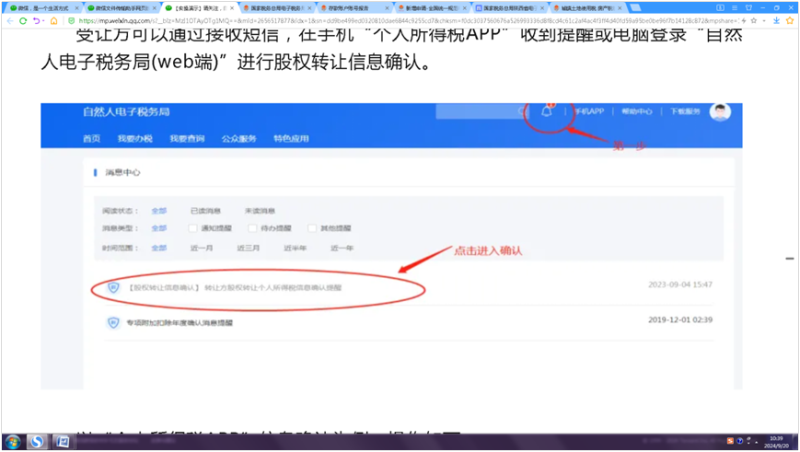Filter messages by 未读消息

[260, 211]
